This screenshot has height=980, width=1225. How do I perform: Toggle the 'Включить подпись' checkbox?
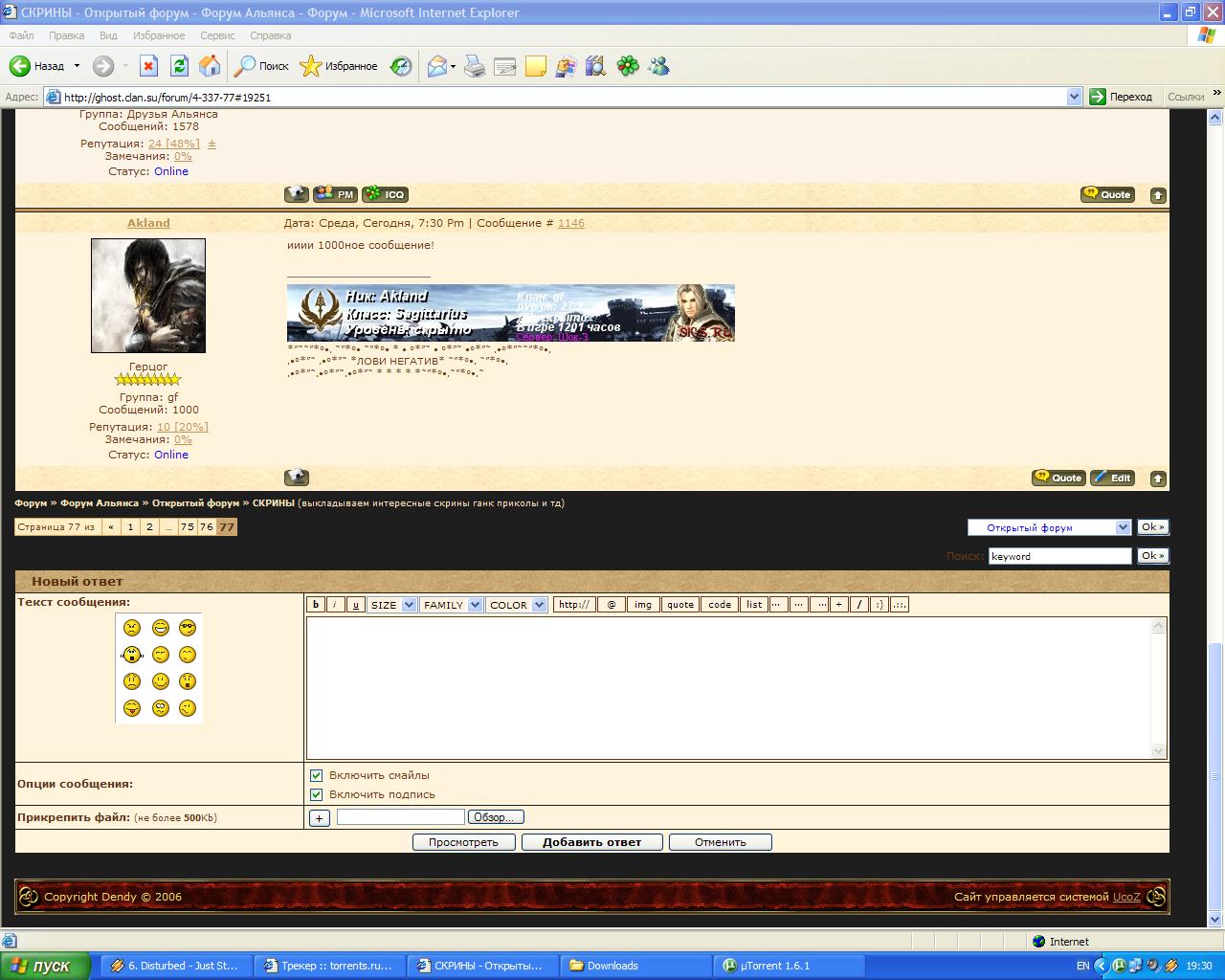(317, 794)
